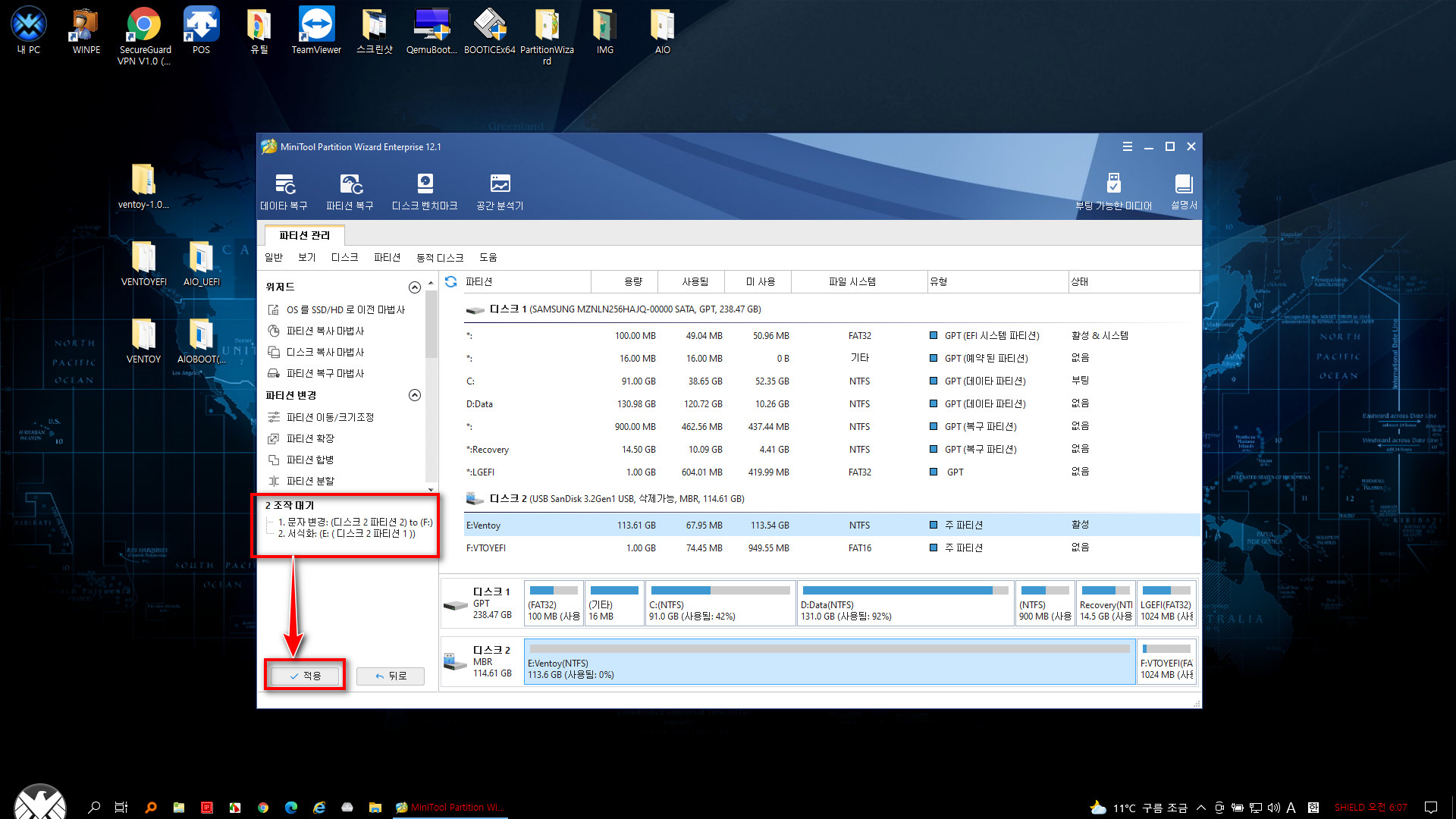Open the 동적 디스크 menu
This screenshot has width=1456, height=819.
[x=440, y=257]
